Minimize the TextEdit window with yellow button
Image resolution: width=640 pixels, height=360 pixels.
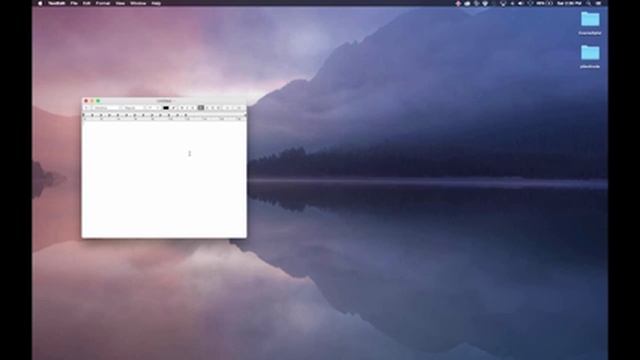tap(92, 101)
